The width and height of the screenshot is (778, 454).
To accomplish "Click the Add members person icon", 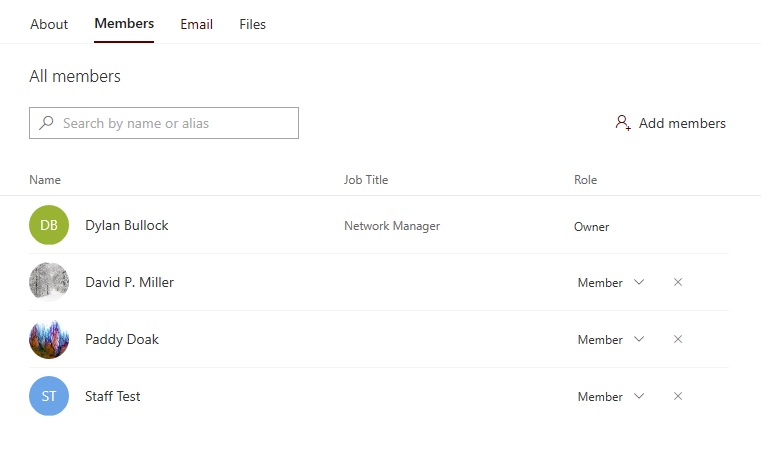I will [x=623, y=123].
